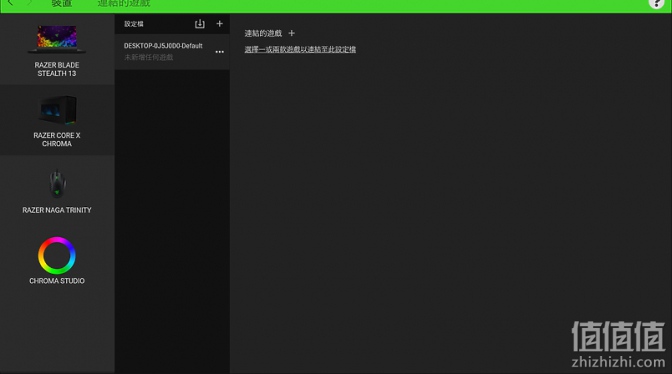Switch to the 裝置 tab
672x374 pixels.
tap(62, 3)
